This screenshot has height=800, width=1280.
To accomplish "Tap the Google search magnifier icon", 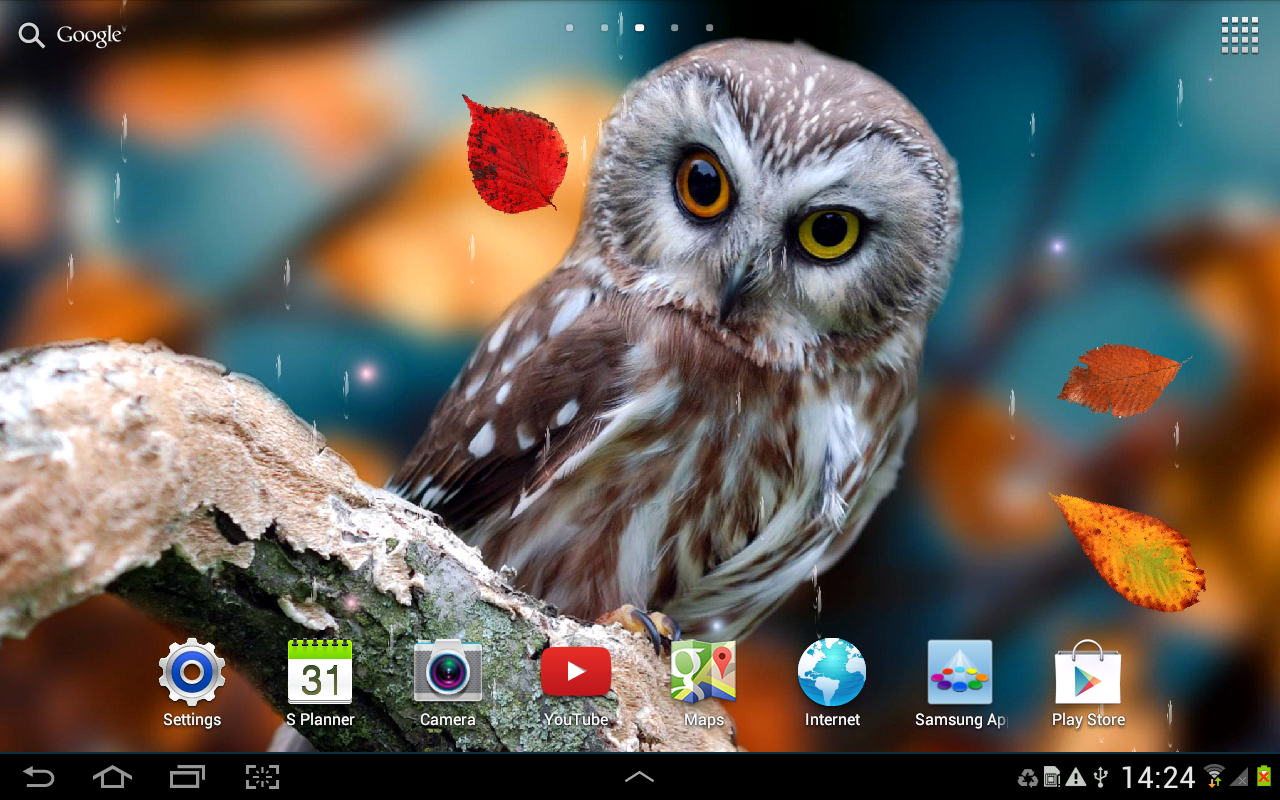I will [x=31, y=36].
